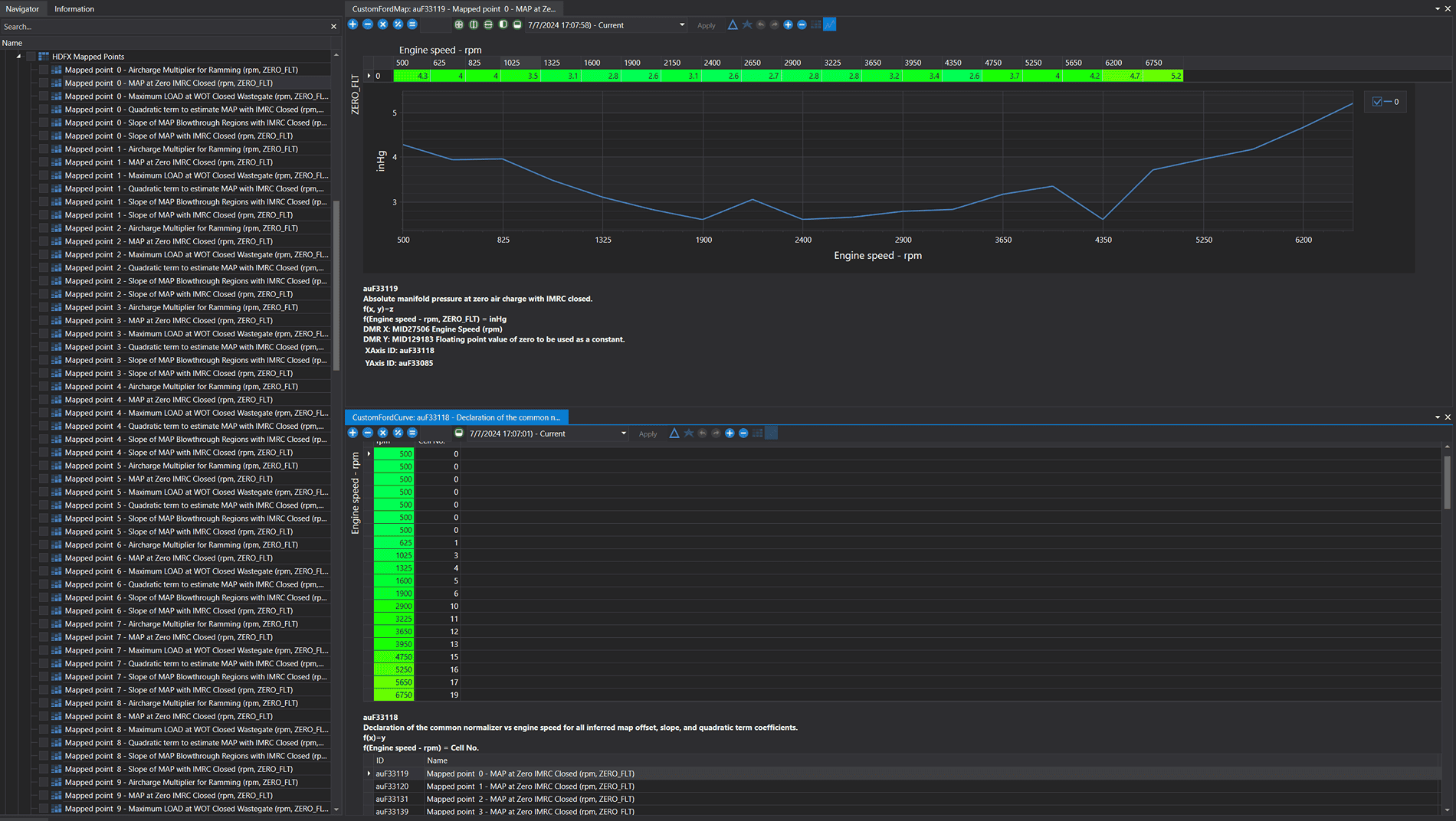Click the green row-fill icon in map toolbar
The height and width of the screenshot is (821, 1456).
(x=518, y=25)
